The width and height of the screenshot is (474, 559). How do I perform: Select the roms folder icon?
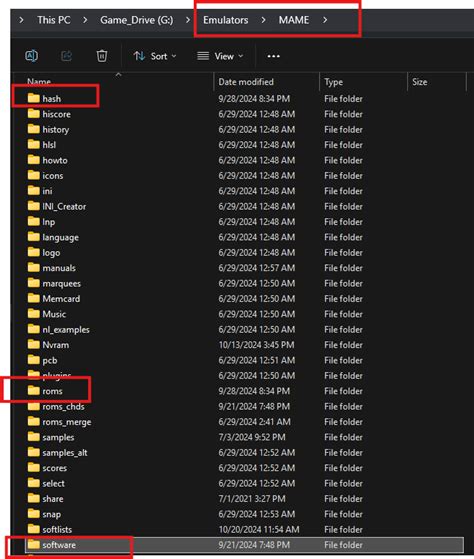34,391
